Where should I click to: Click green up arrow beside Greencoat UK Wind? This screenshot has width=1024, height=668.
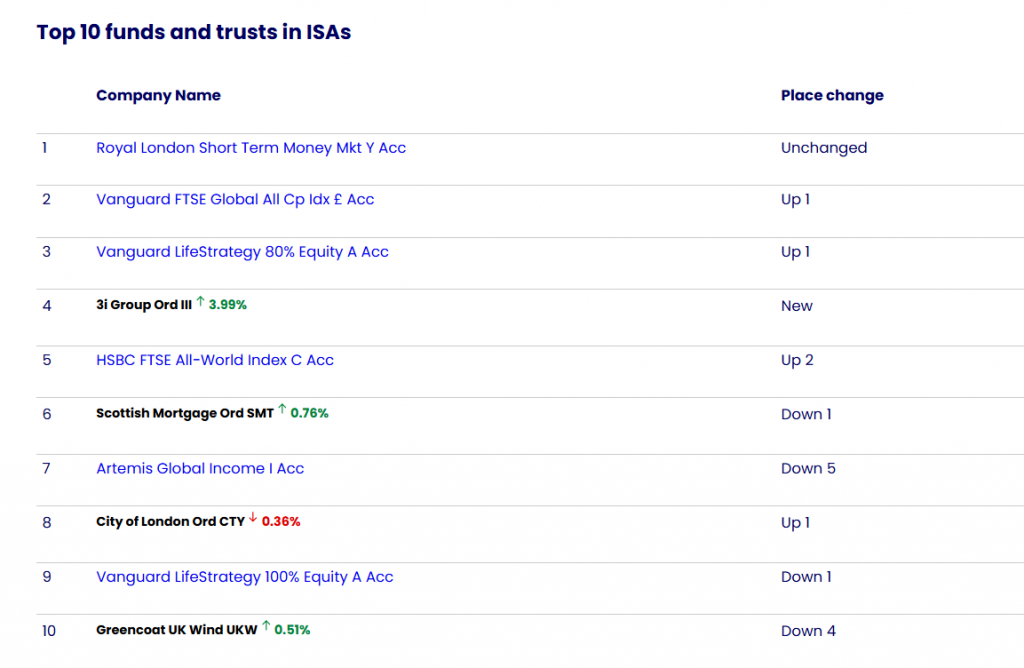point(266,628)
